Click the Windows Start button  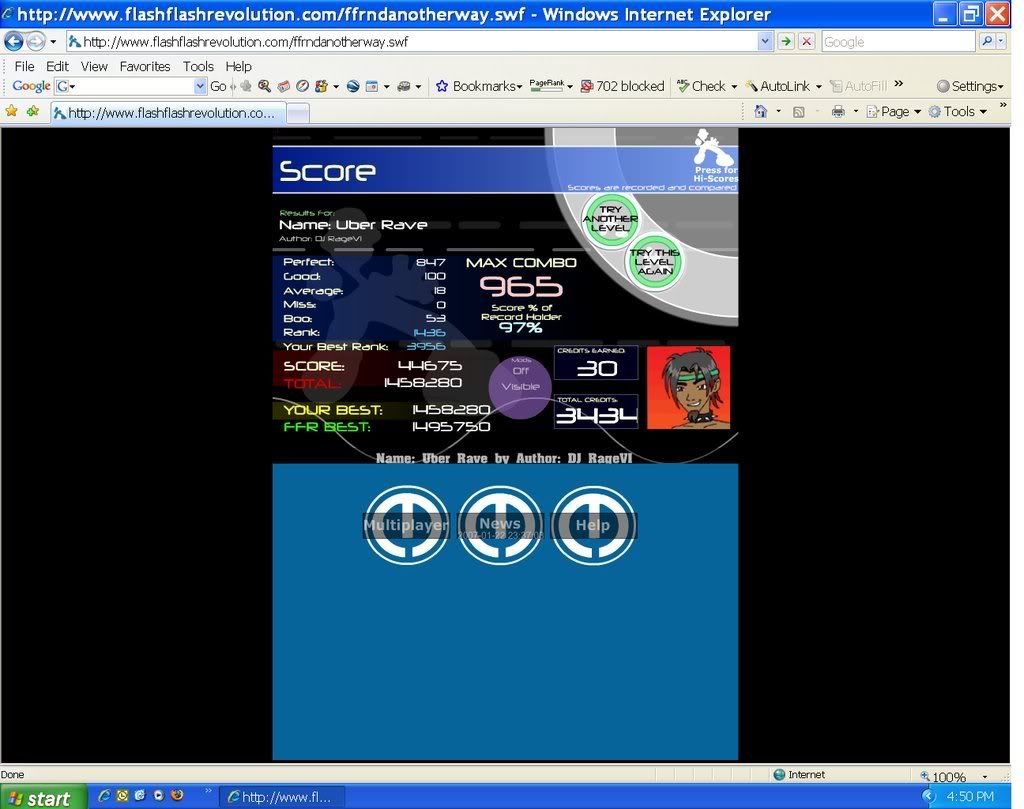pyautogui.click(x=40, y=797)
